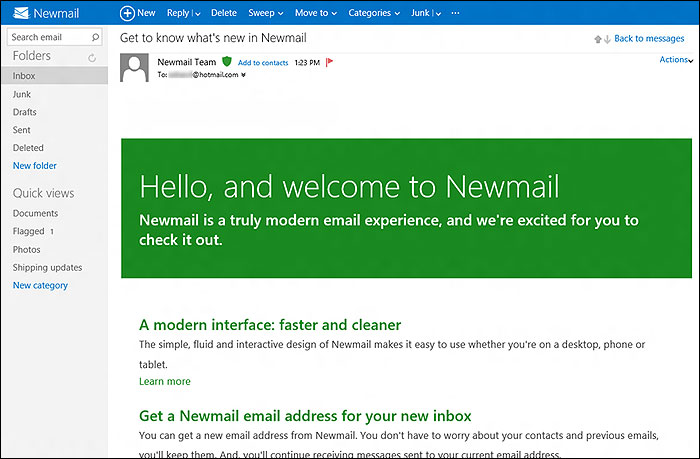Click Delete in the toolbar
Viewport: 700px width, 459px height.
224,13
